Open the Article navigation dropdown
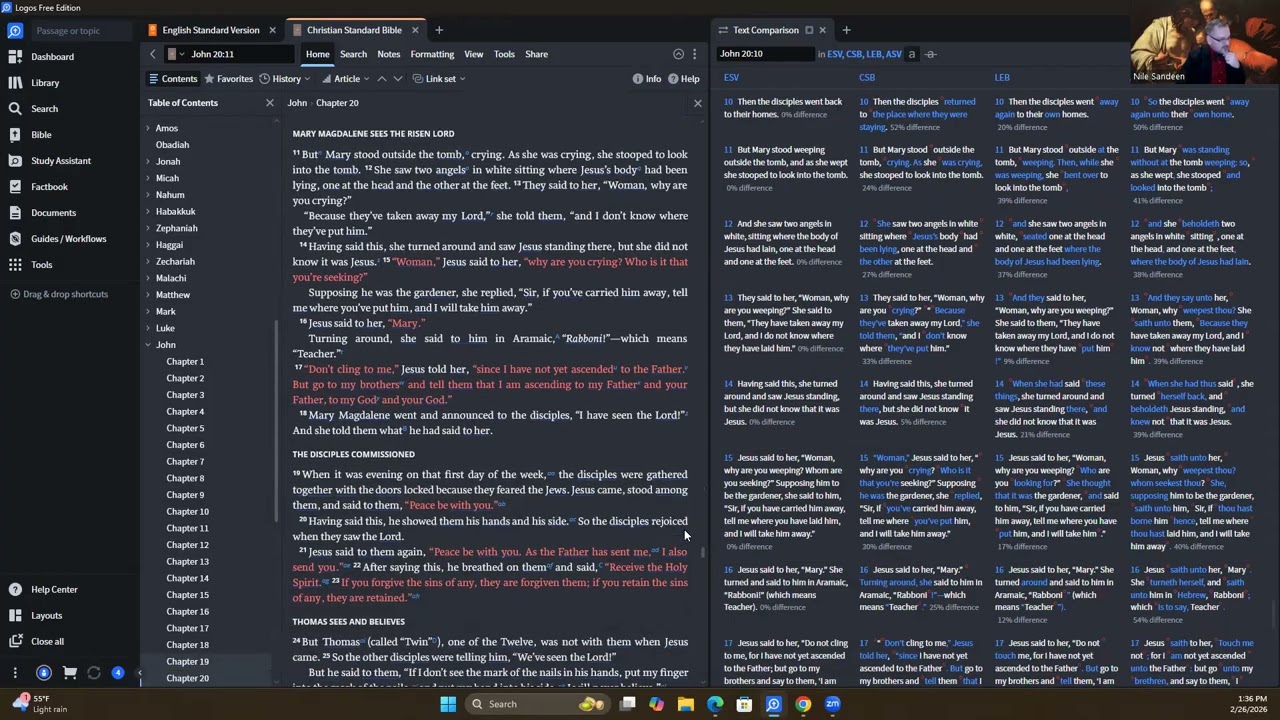Viewport: 1280px width, 720px height. (345, 79)
